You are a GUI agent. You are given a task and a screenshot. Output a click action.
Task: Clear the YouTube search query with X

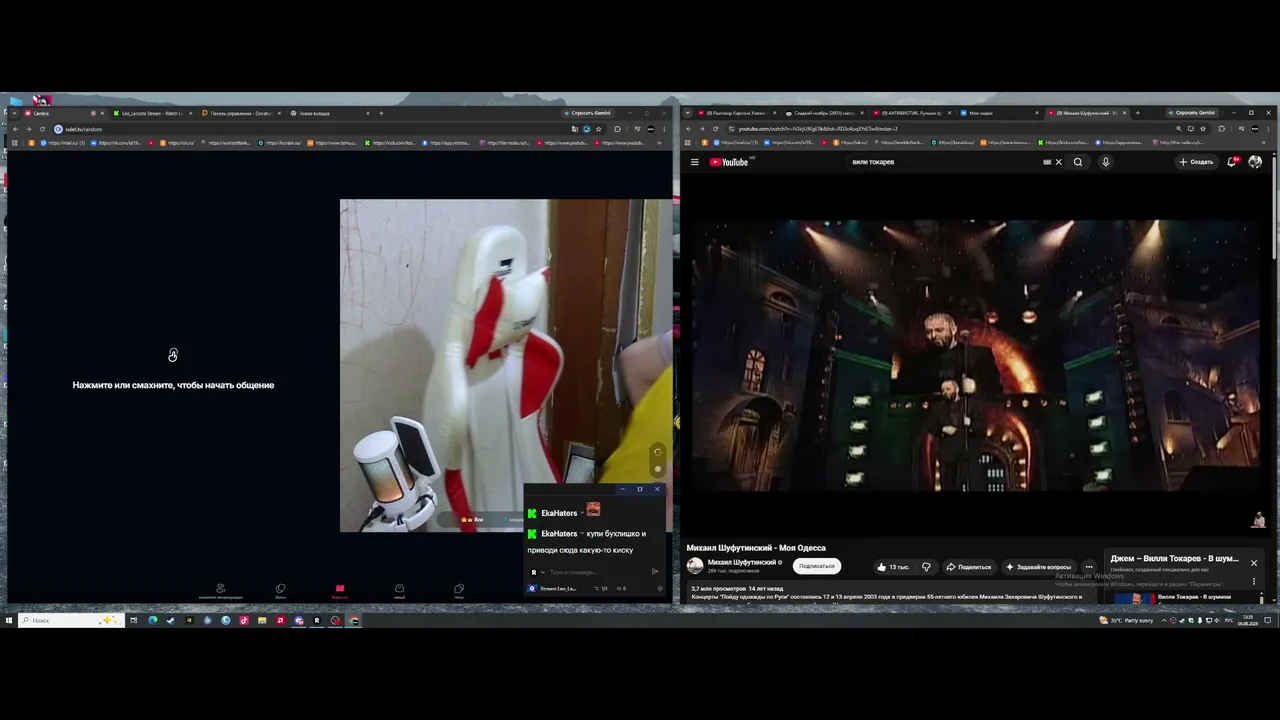coord(1058,162)
